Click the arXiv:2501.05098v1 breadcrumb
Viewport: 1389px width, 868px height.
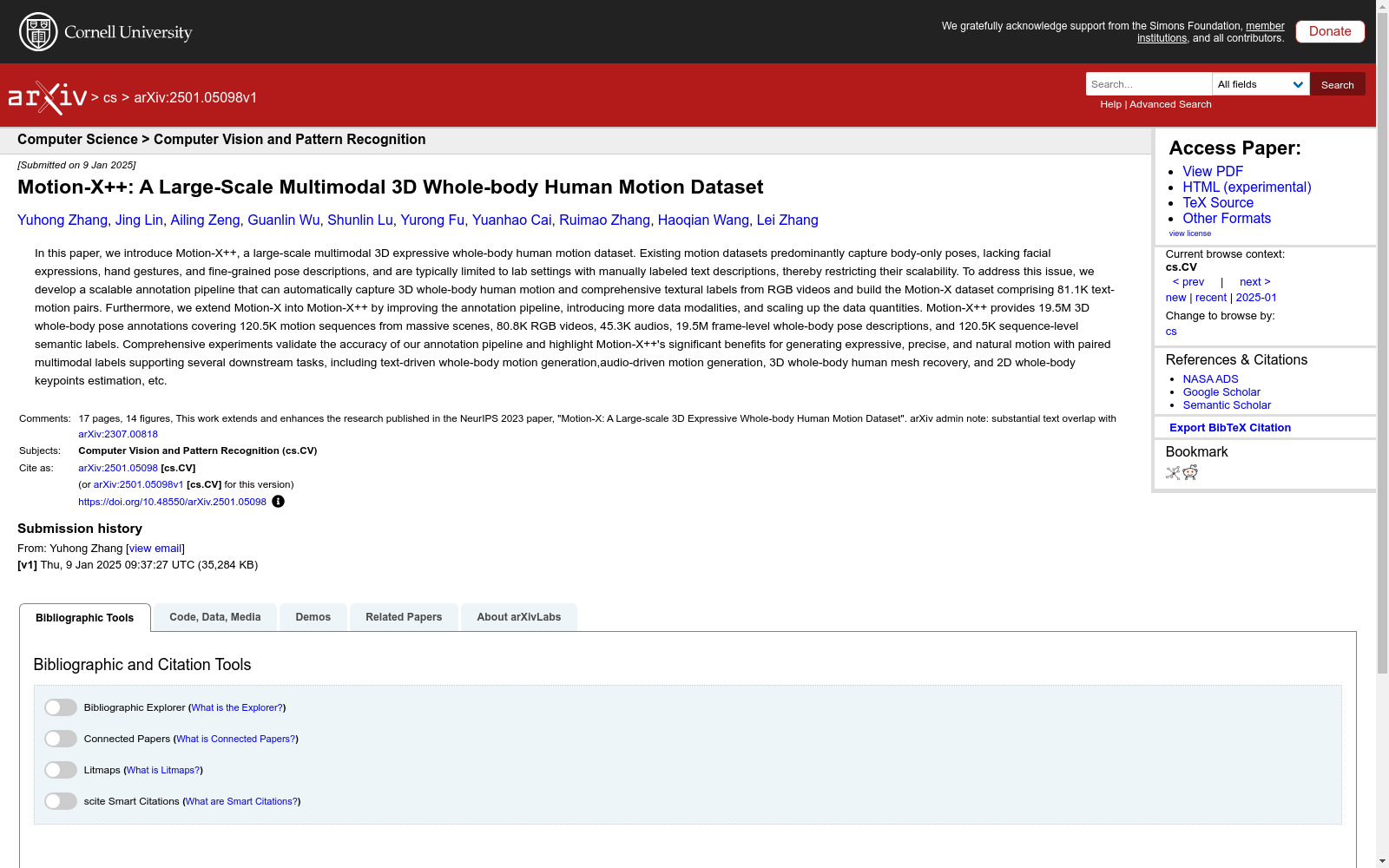point(195,98)
